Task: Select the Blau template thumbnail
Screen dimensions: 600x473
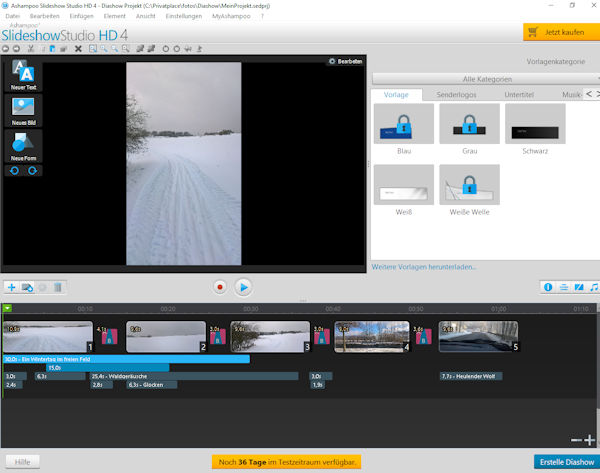Action: click(404, 124)
